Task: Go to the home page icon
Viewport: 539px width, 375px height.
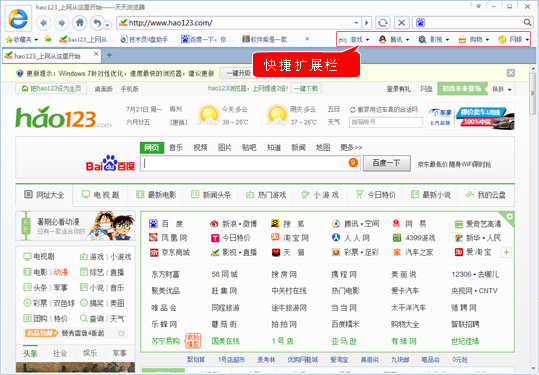Action: point(80,23)
